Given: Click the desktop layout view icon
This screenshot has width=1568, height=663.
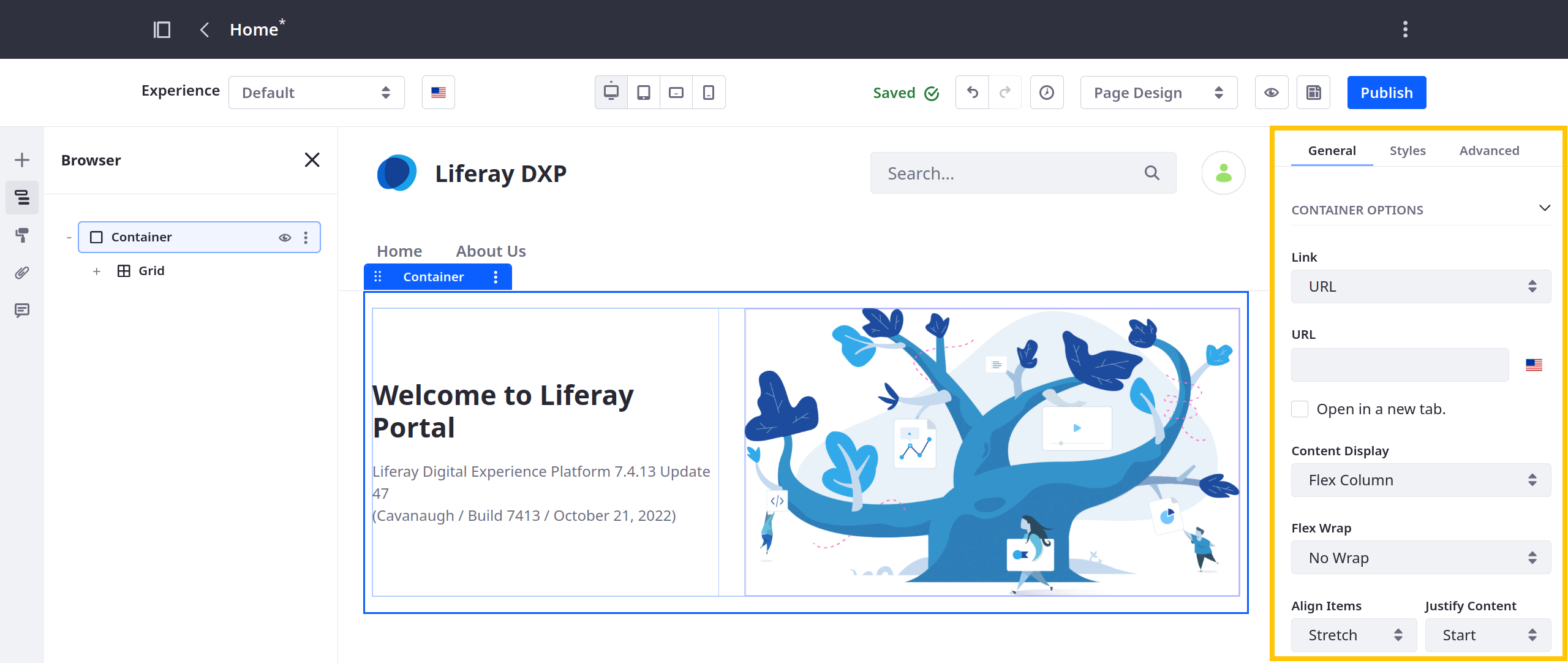Looking at the screenshot, I should point(611,92).
